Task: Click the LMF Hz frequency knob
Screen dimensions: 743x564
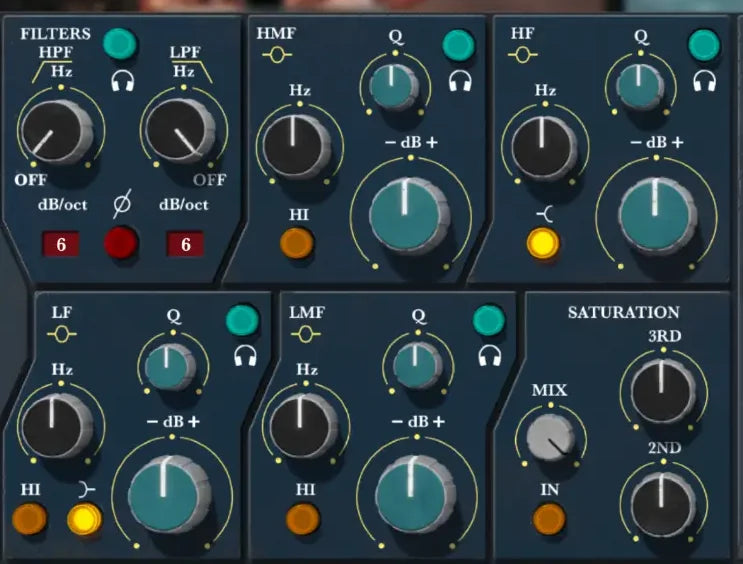Action: pos(303,426)
